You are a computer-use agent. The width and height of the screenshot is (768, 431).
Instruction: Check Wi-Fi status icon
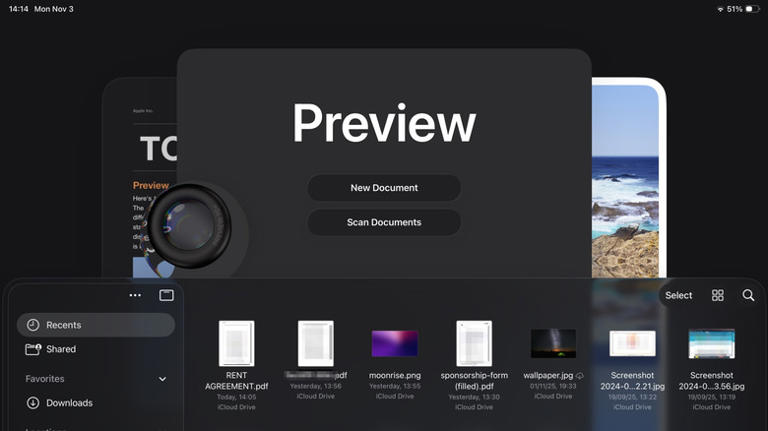720,9
